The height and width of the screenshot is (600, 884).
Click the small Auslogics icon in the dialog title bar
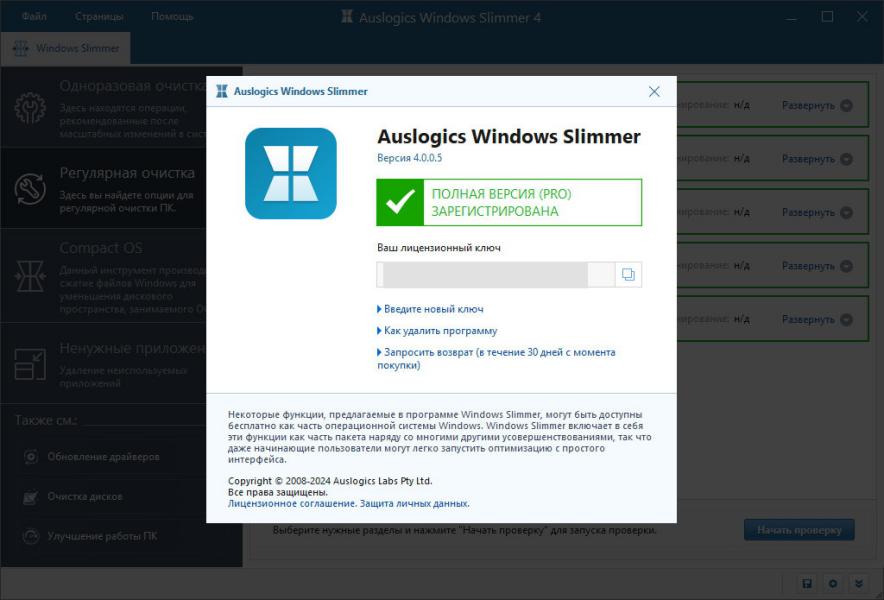click(222, 91)
